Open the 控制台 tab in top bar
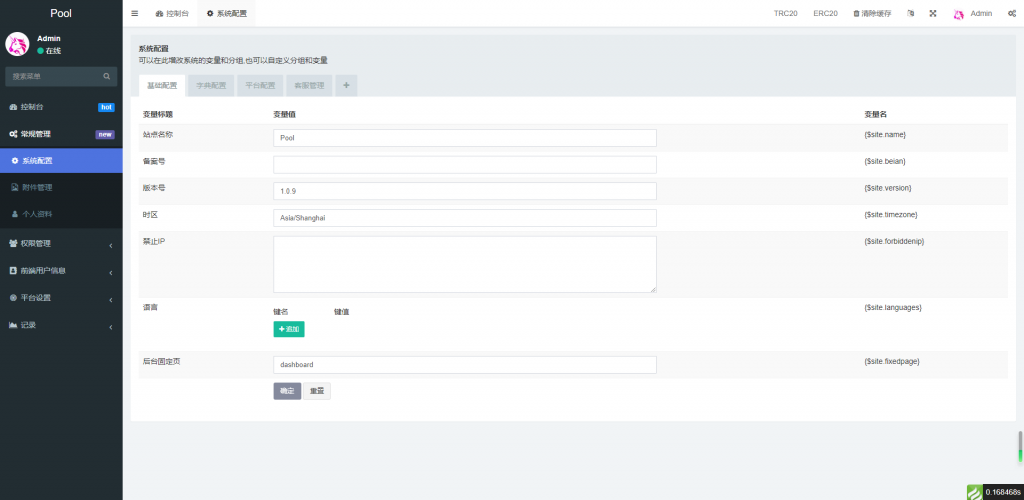Viewport: 1024px width, 500px height. (x=172, y=13)
